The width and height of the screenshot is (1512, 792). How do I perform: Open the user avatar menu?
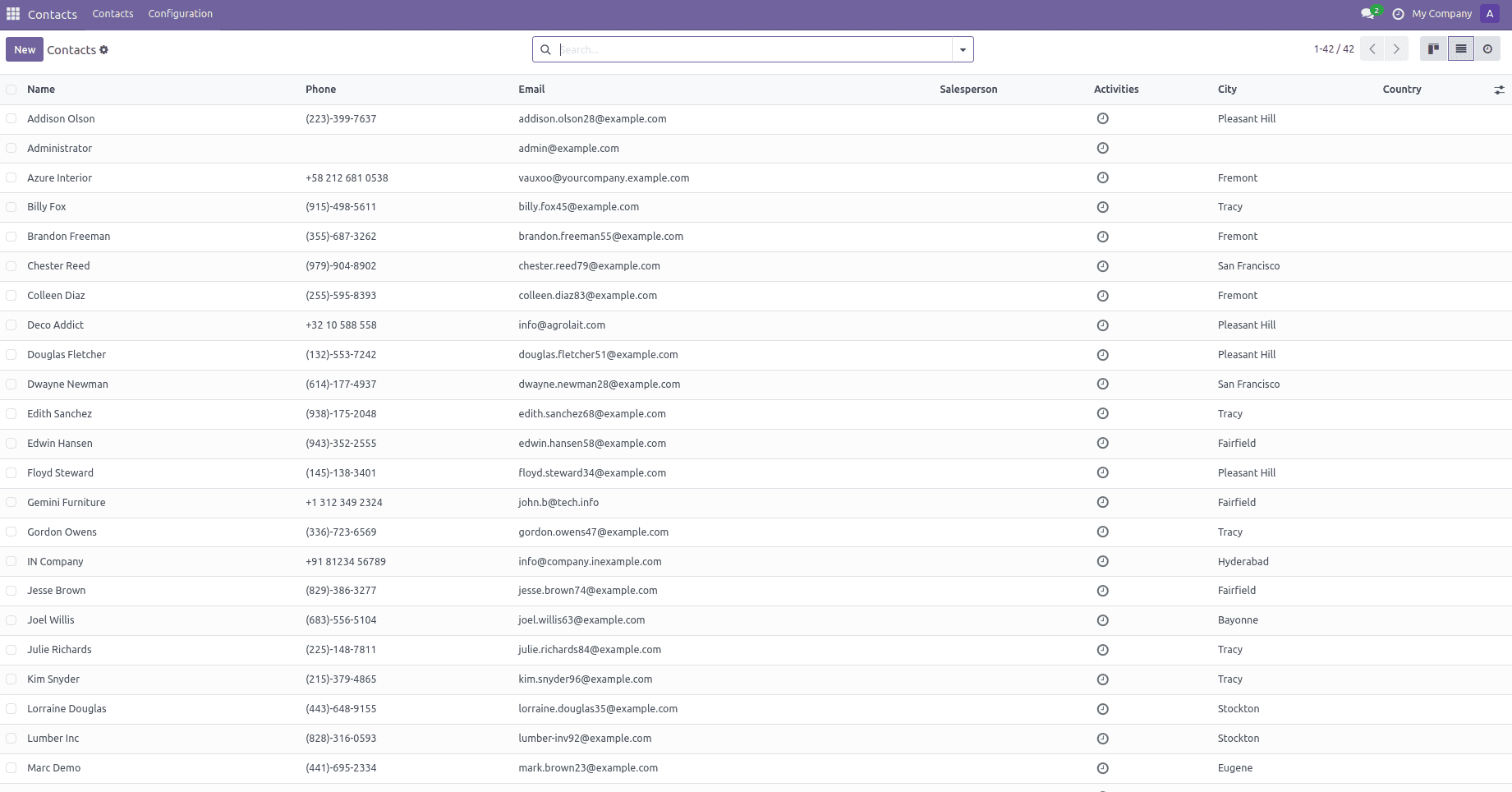[x=1489, y=13]
